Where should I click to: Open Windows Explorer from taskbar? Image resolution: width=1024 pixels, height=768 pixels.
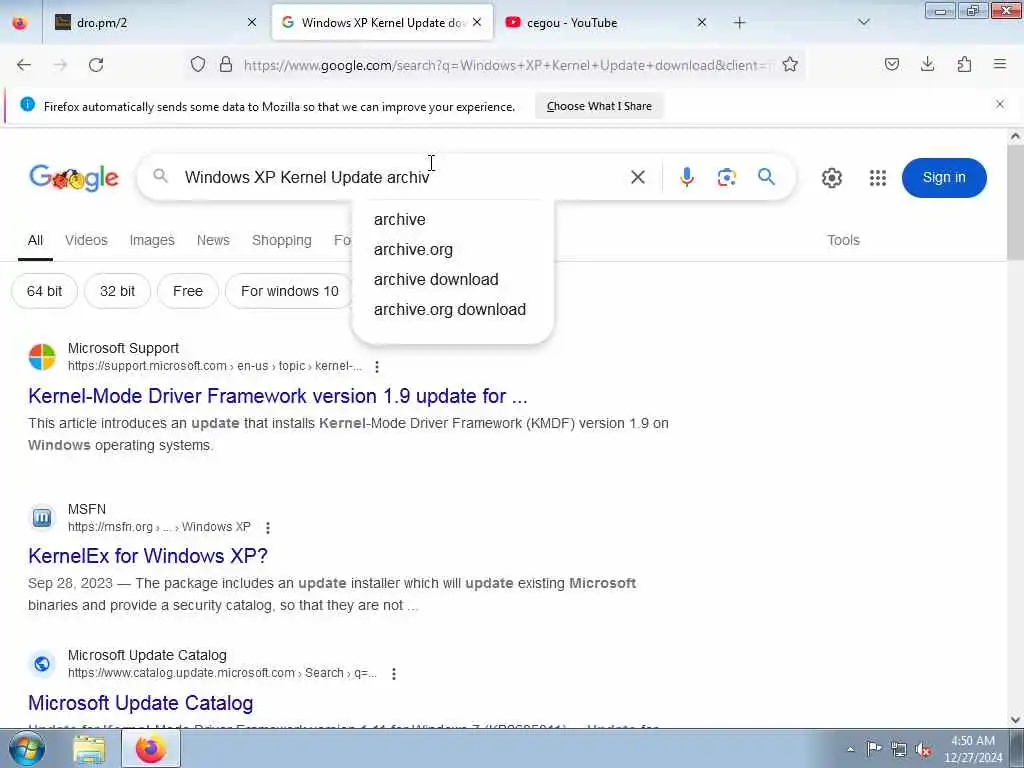pos(89,749)
